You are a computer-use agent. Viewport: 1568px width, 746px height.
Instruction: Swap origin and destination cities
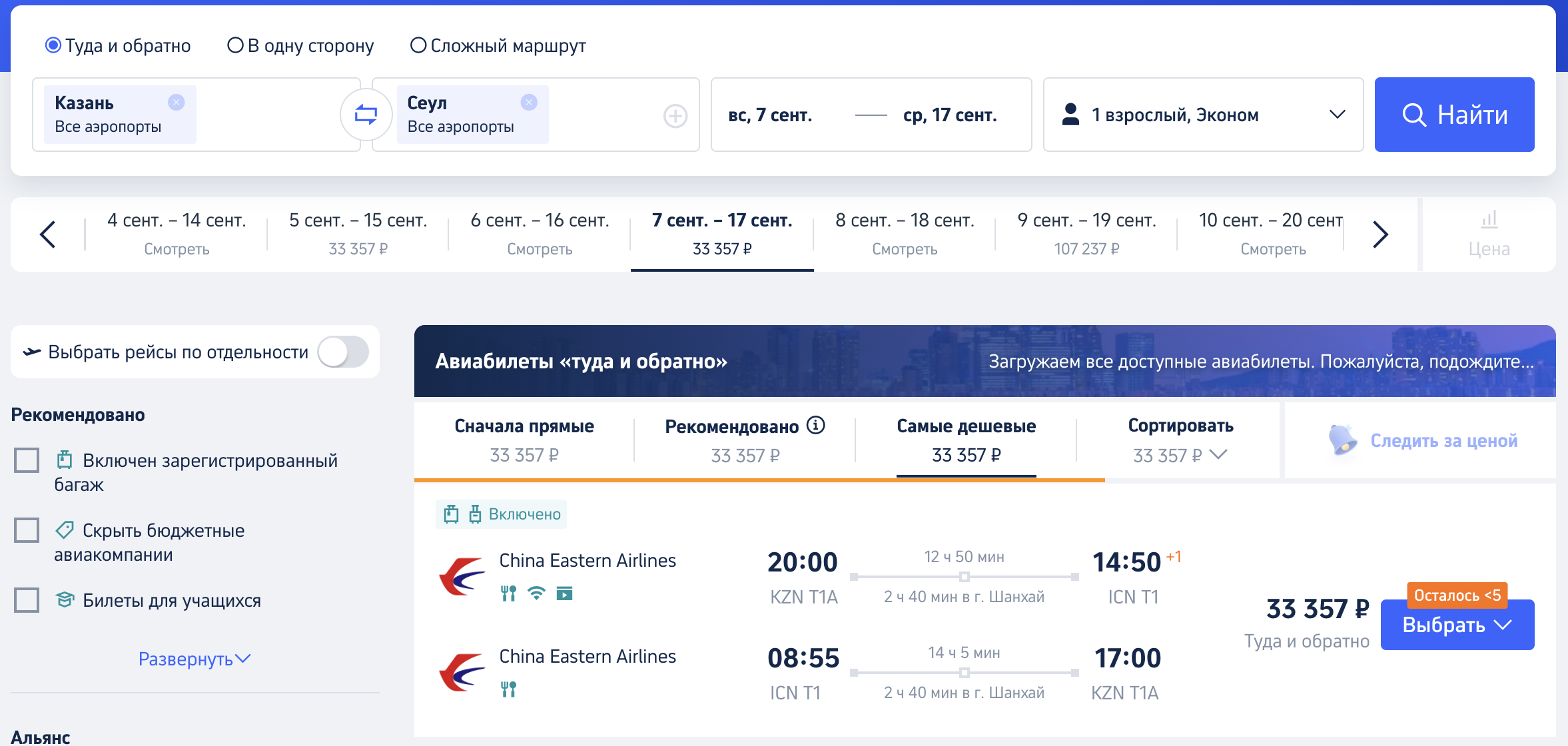(x=366, y=115)
